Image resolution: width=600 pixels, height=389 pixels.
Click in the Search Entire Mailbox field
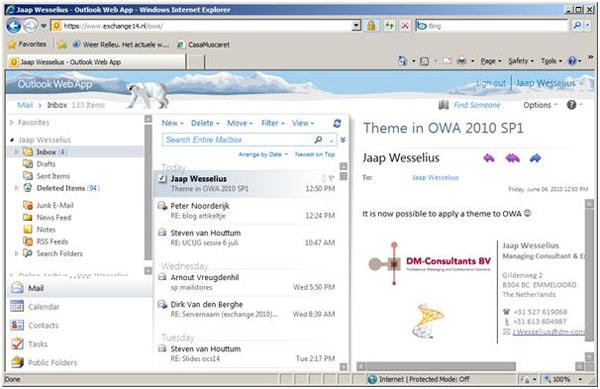tap(238, 140)
